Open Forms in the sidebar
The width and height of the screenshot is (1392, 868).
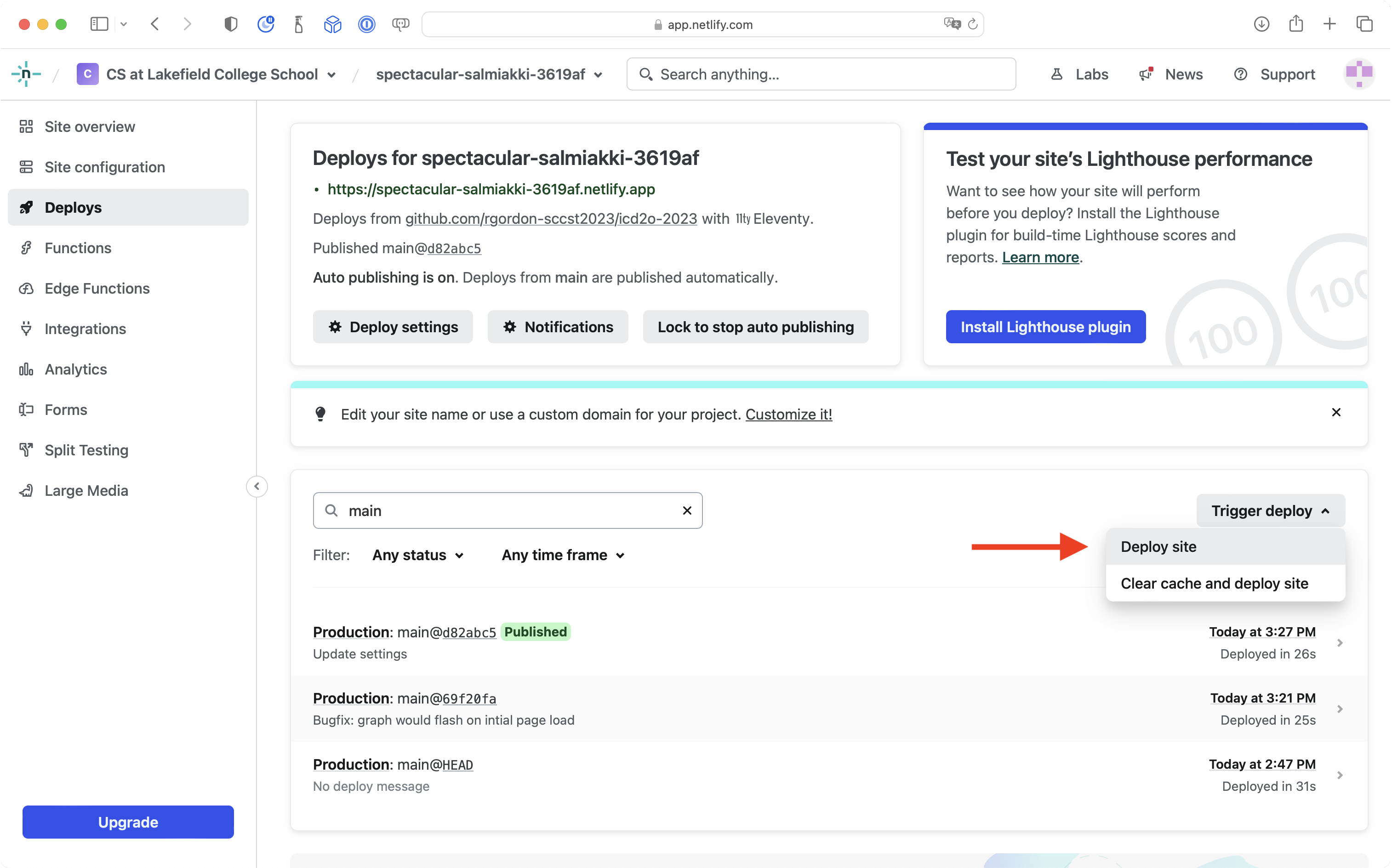point(128,410)
